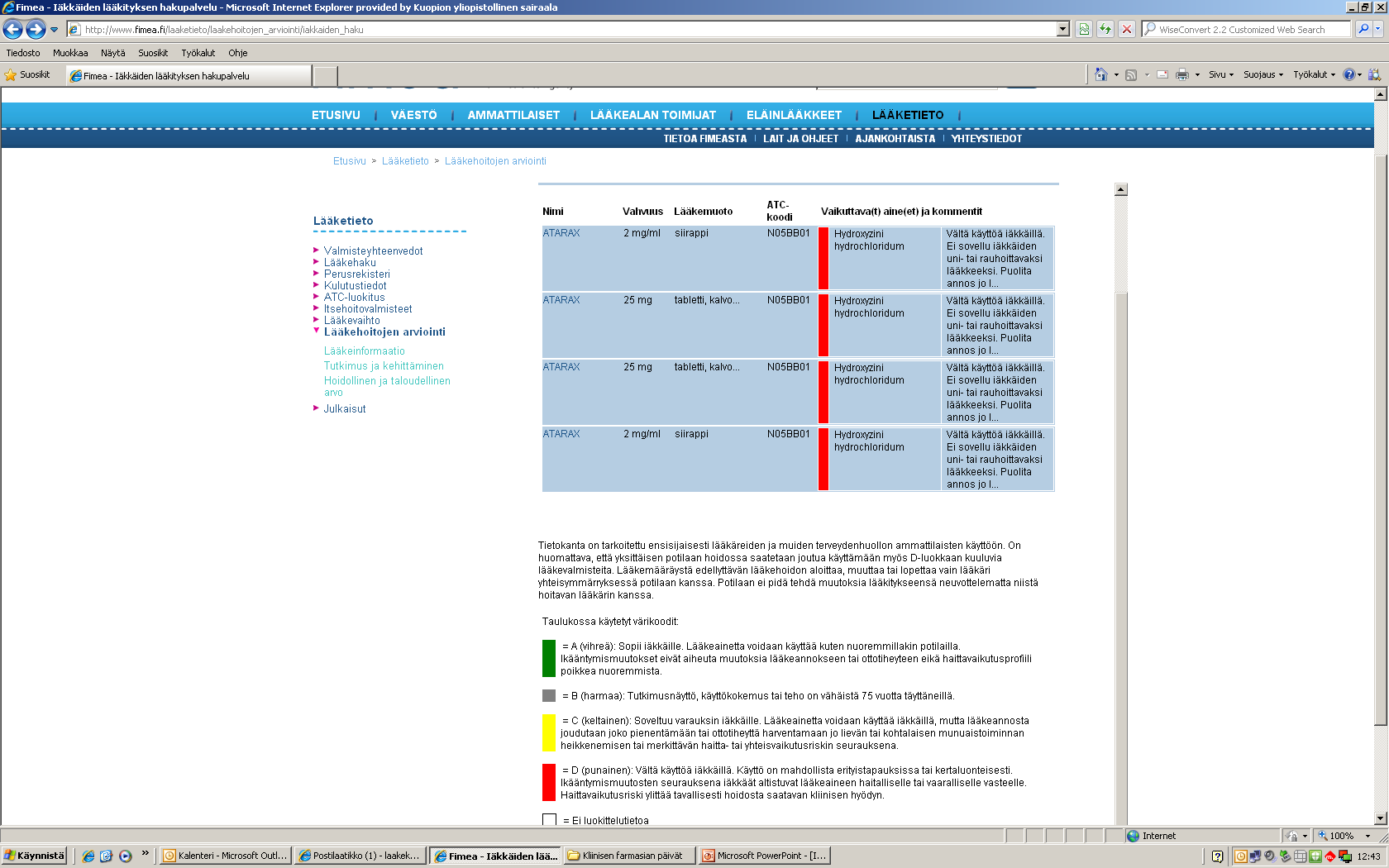Click the Windows Media Player quick launch icon

(125, 856)
